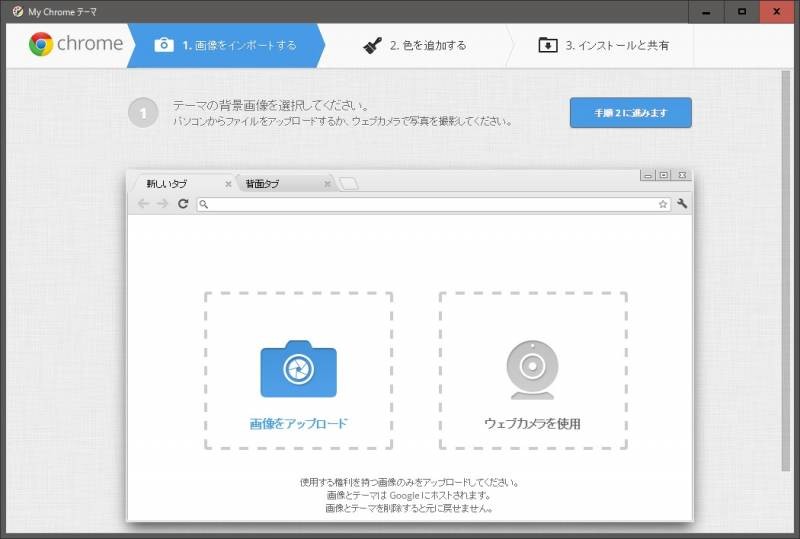Click the search magnifier in address bar
This screenshot has width=800, height=539.
coord(204,204)
